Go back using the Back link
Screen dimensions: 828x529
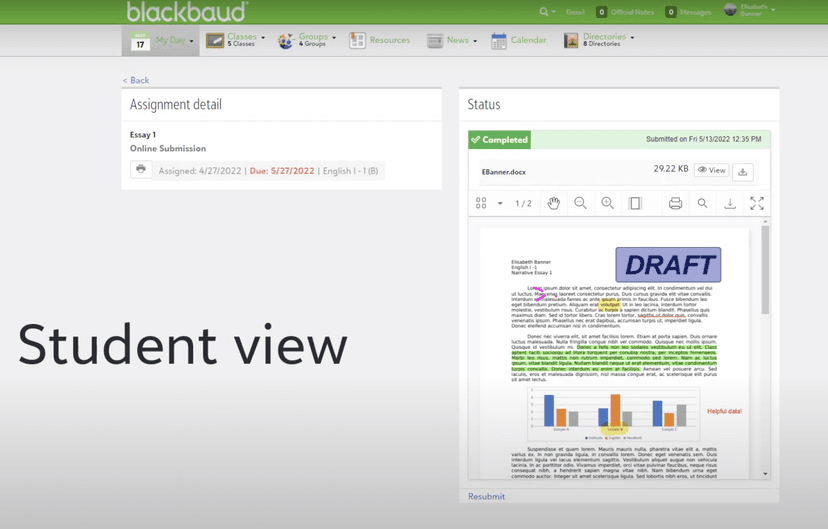pos(136,80)
